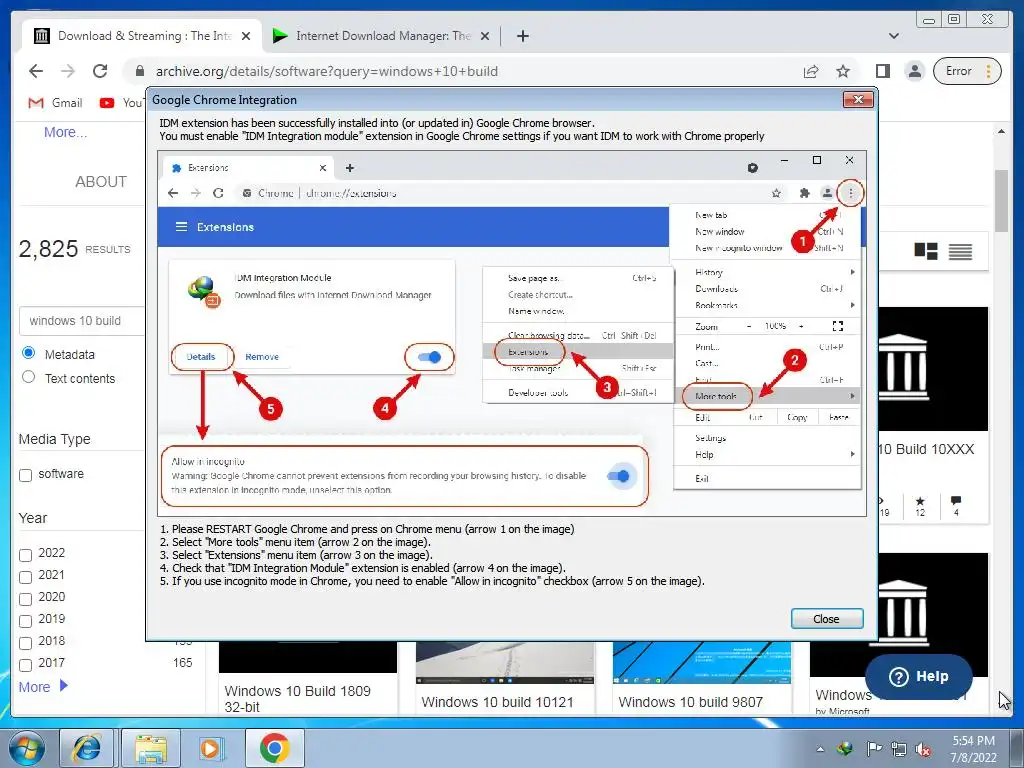Click the network tray icon
The width and height of the screenshot is (1024, 768).
[x=899, y=750]
